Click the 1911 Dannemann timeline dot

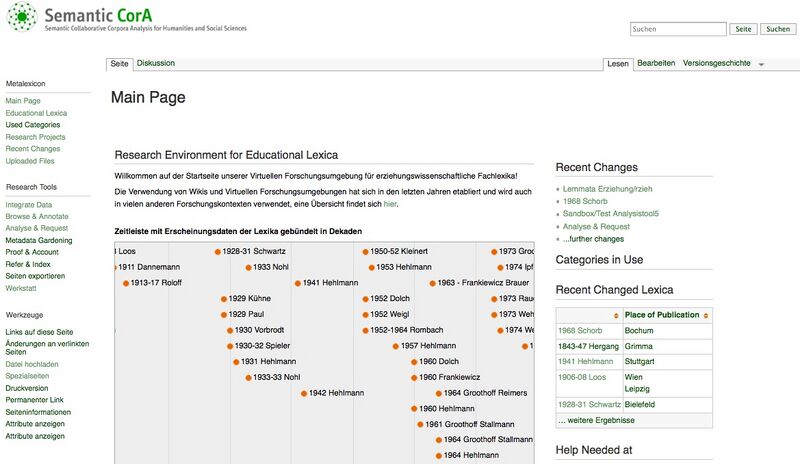coord(113,267)
